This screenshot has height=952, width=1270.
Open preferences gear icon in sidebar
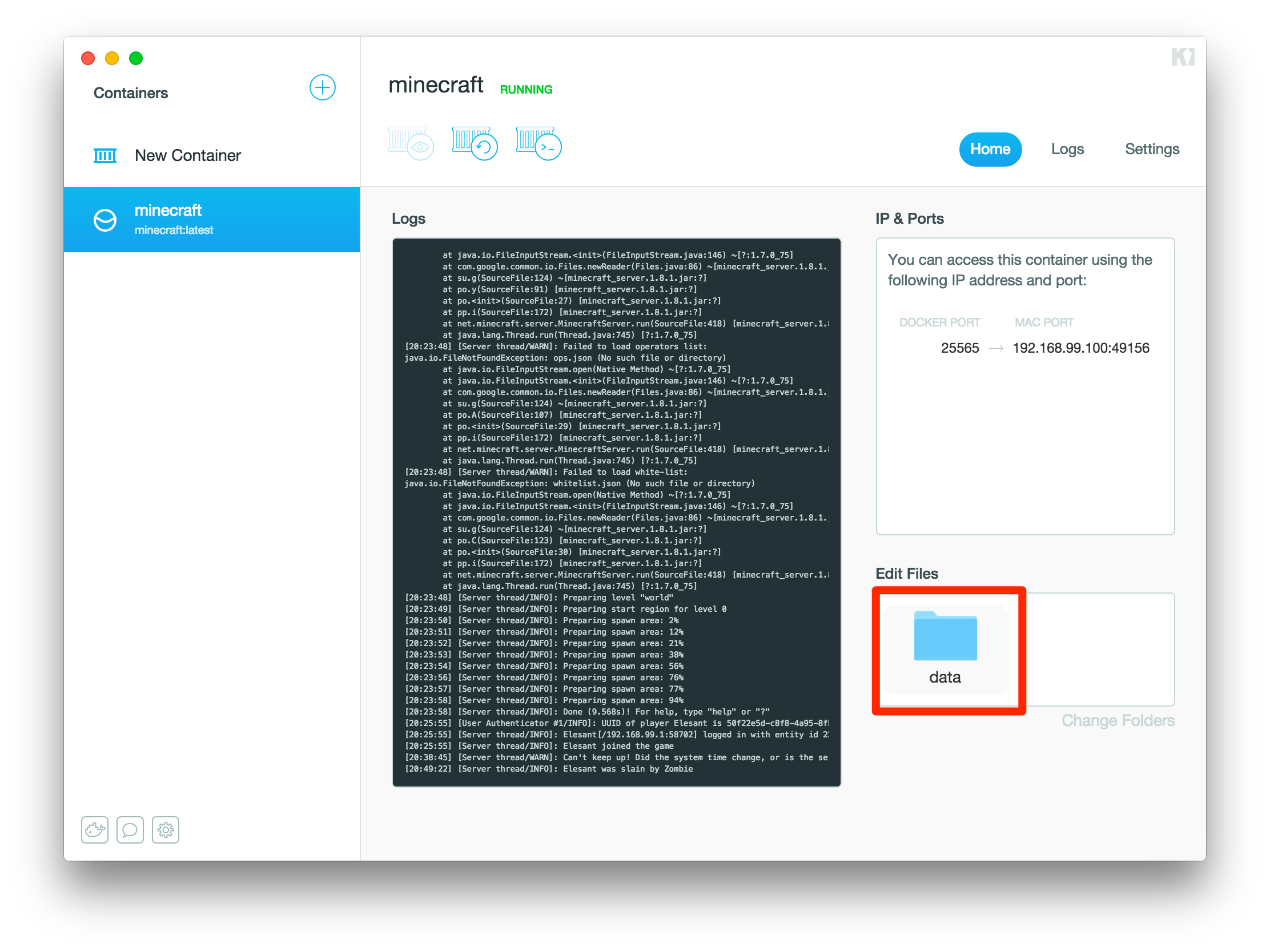tap(166, 829)
